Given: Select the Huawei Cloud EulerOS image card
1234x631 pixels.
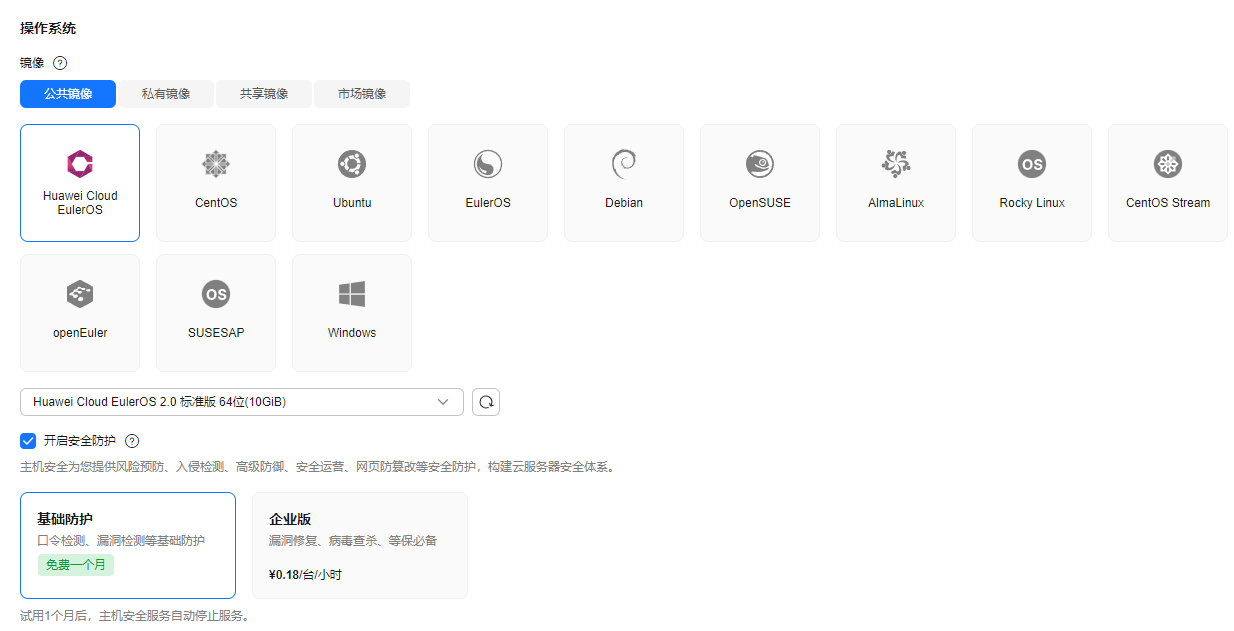Looking at the screenshot, I should coord(80,183).
